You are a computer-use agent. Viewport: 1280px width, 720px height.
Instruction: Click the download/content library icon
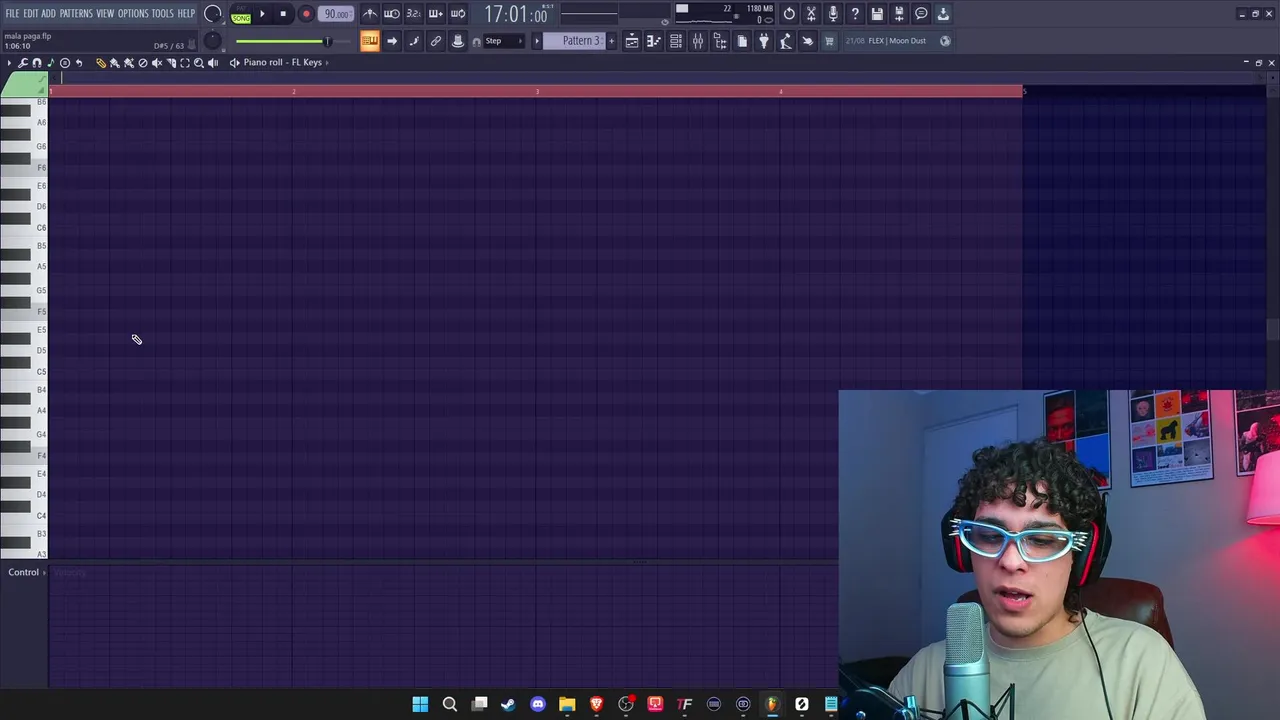tap(943, 14)
